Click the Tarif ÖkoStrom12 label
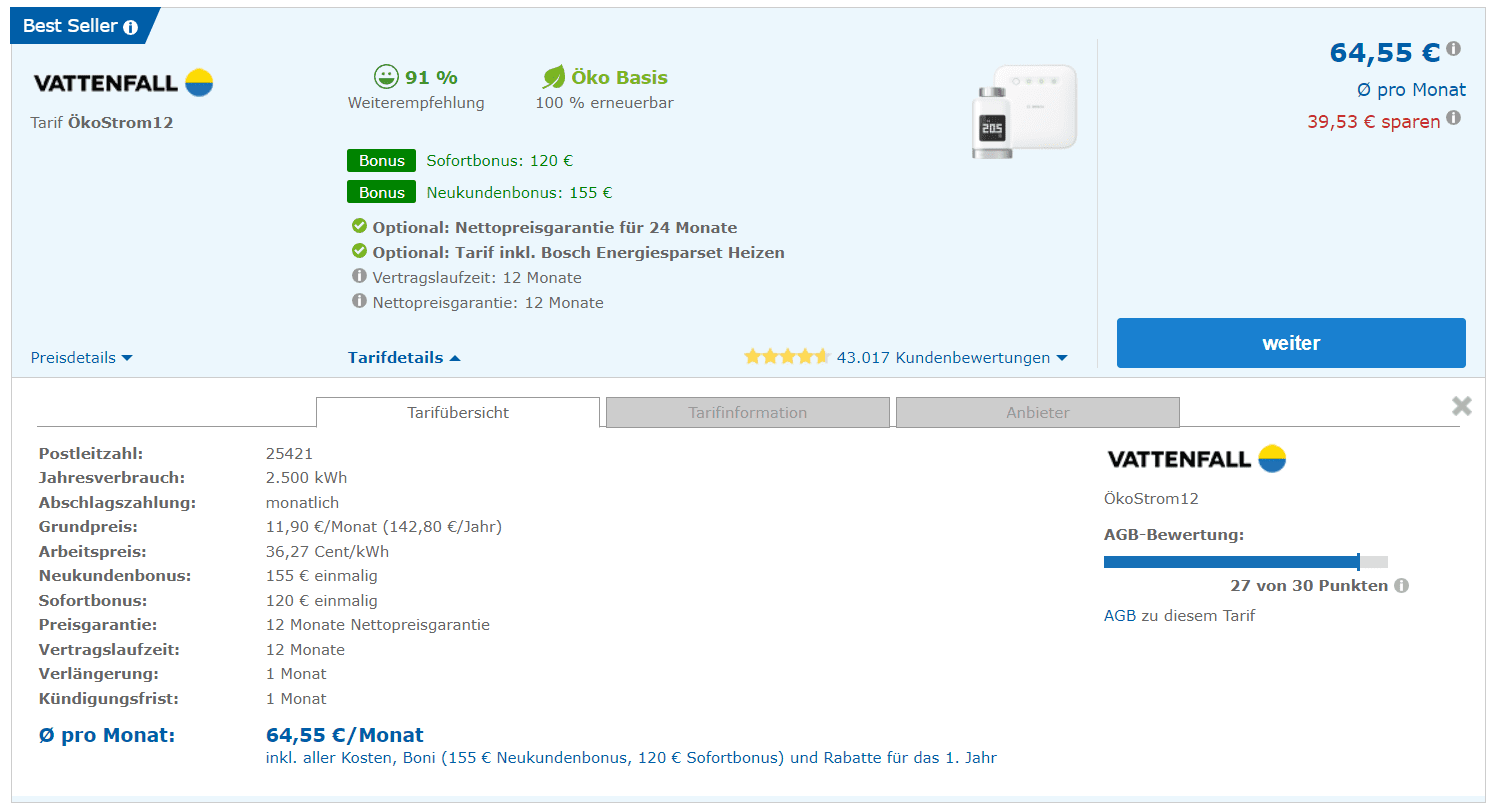This screenshot has height=810, width=1507. click(102, 123)
